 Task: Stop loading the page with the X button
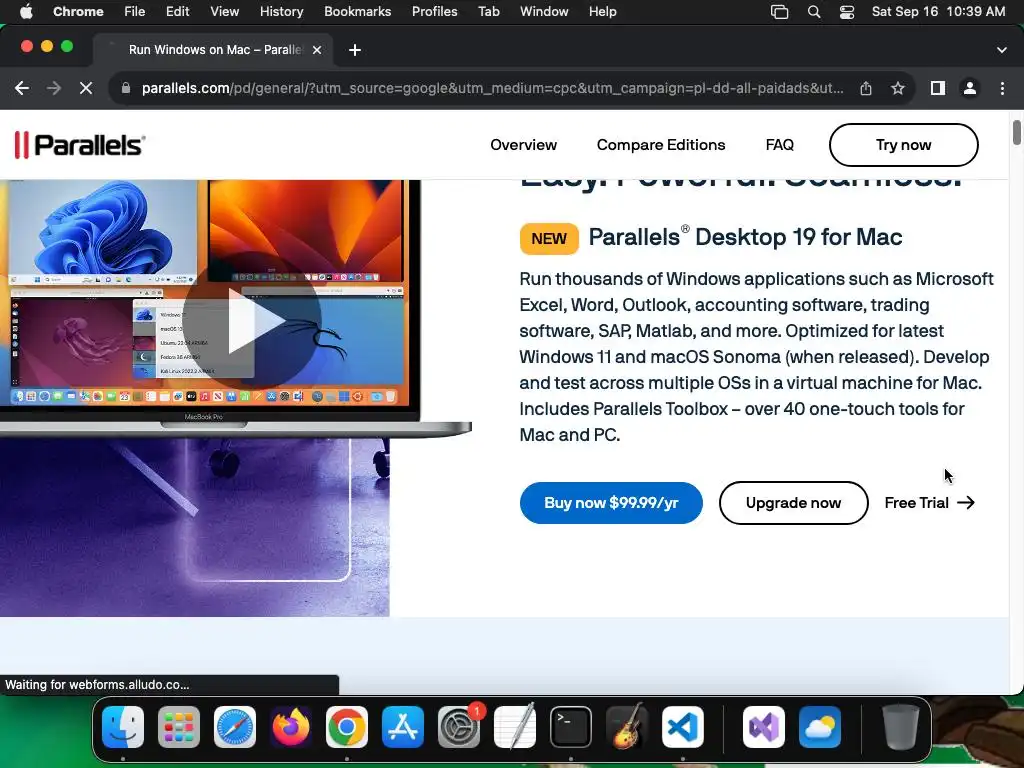[86, 88]
